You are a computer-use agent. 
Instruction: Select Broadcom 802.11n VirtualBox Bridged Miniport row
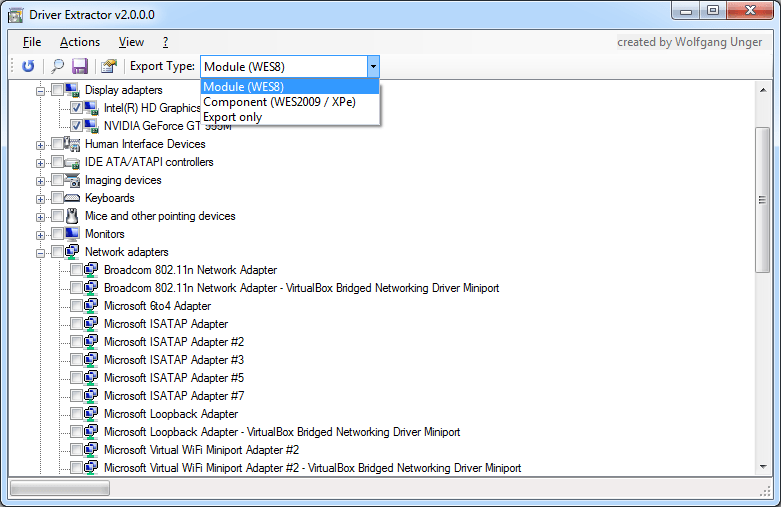tap(301, 288)
